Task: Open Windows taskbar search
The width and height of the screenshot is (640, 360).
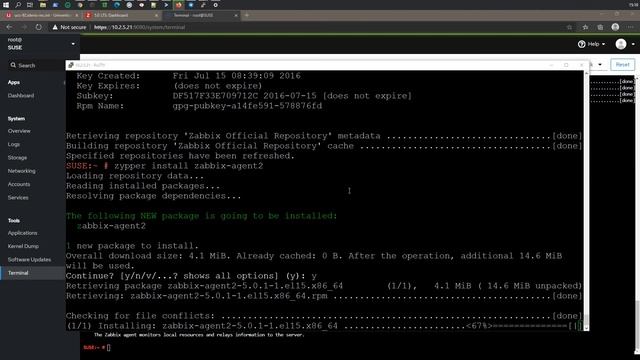Action: pyautogui.click(x=18, y=5)
